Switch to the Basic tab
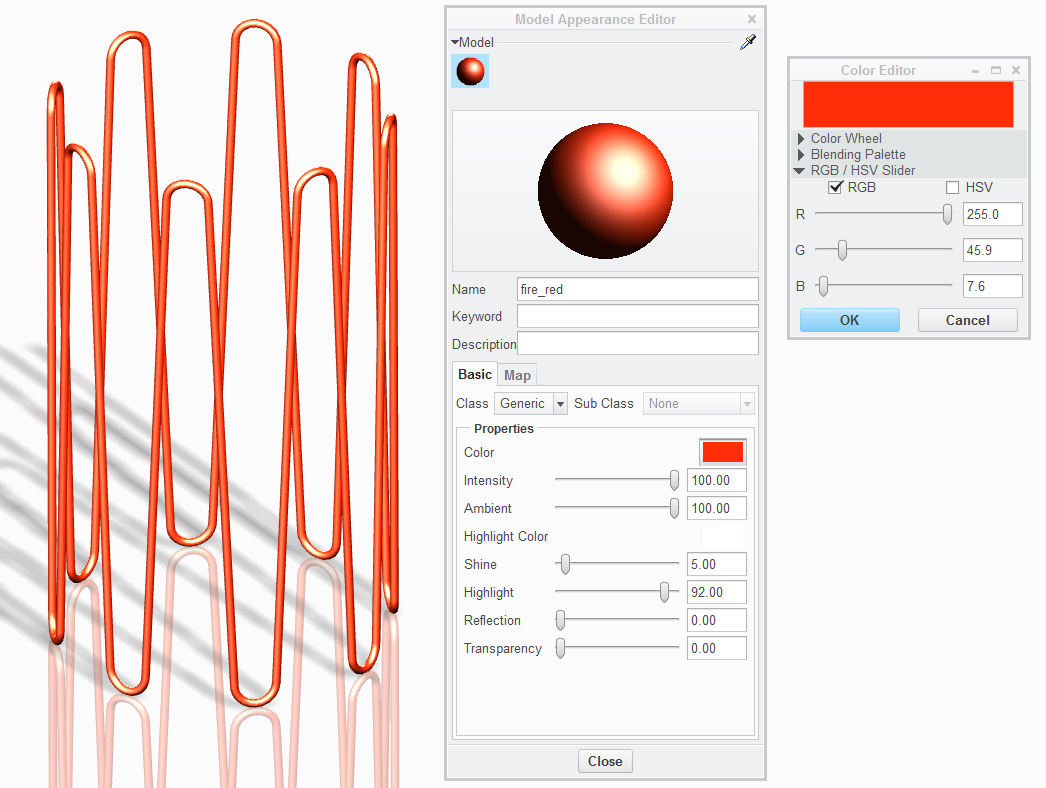This screenshot has height=788, width=1046. click(x=475, y=374)
